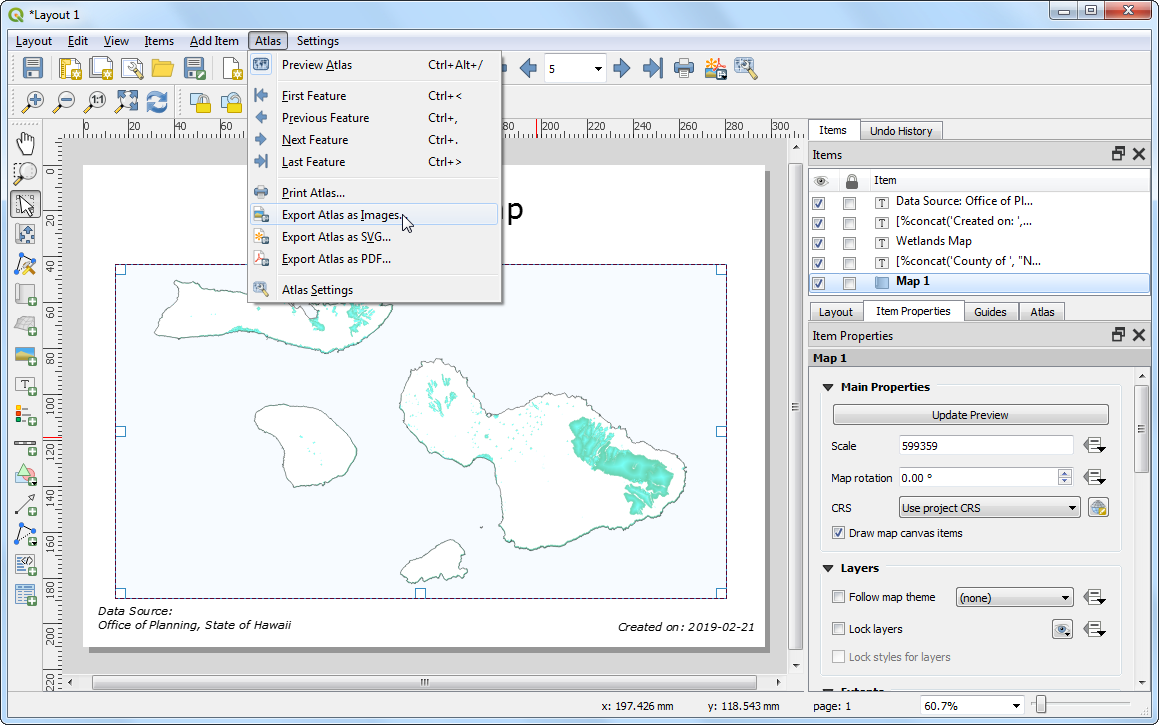Click the Atlas Settings toolbar icon
Screen dimensions: 1159x725
(x=745, y=68)
